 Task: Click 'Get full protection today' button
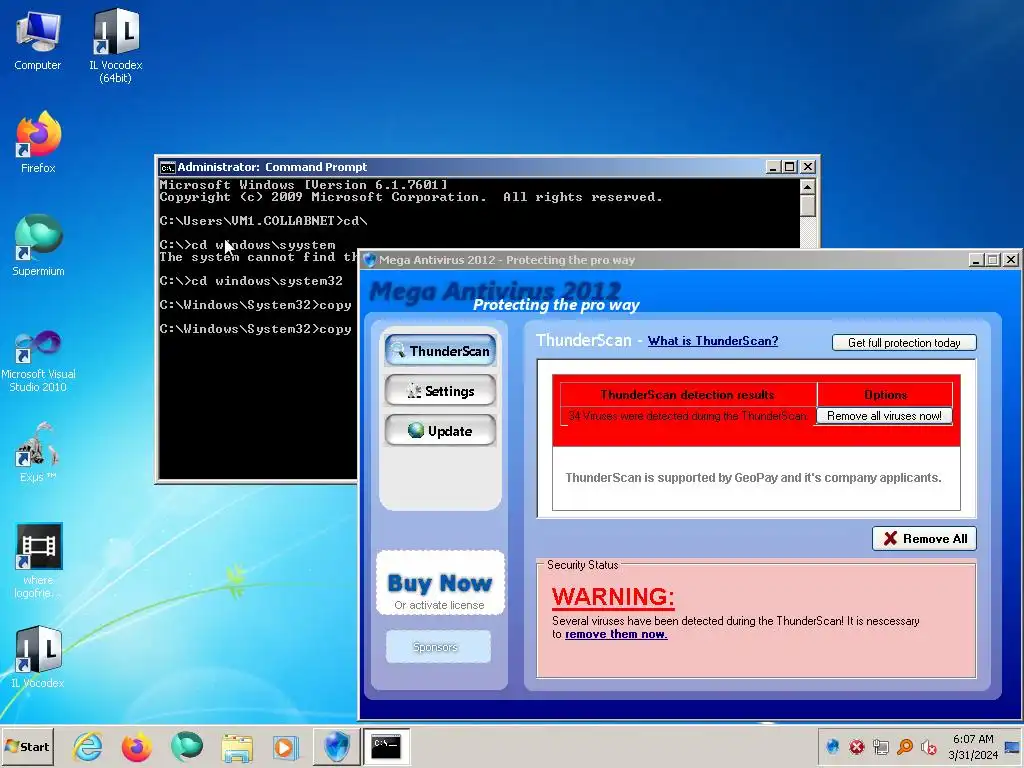pyautogui.click(x=904, y=343)
